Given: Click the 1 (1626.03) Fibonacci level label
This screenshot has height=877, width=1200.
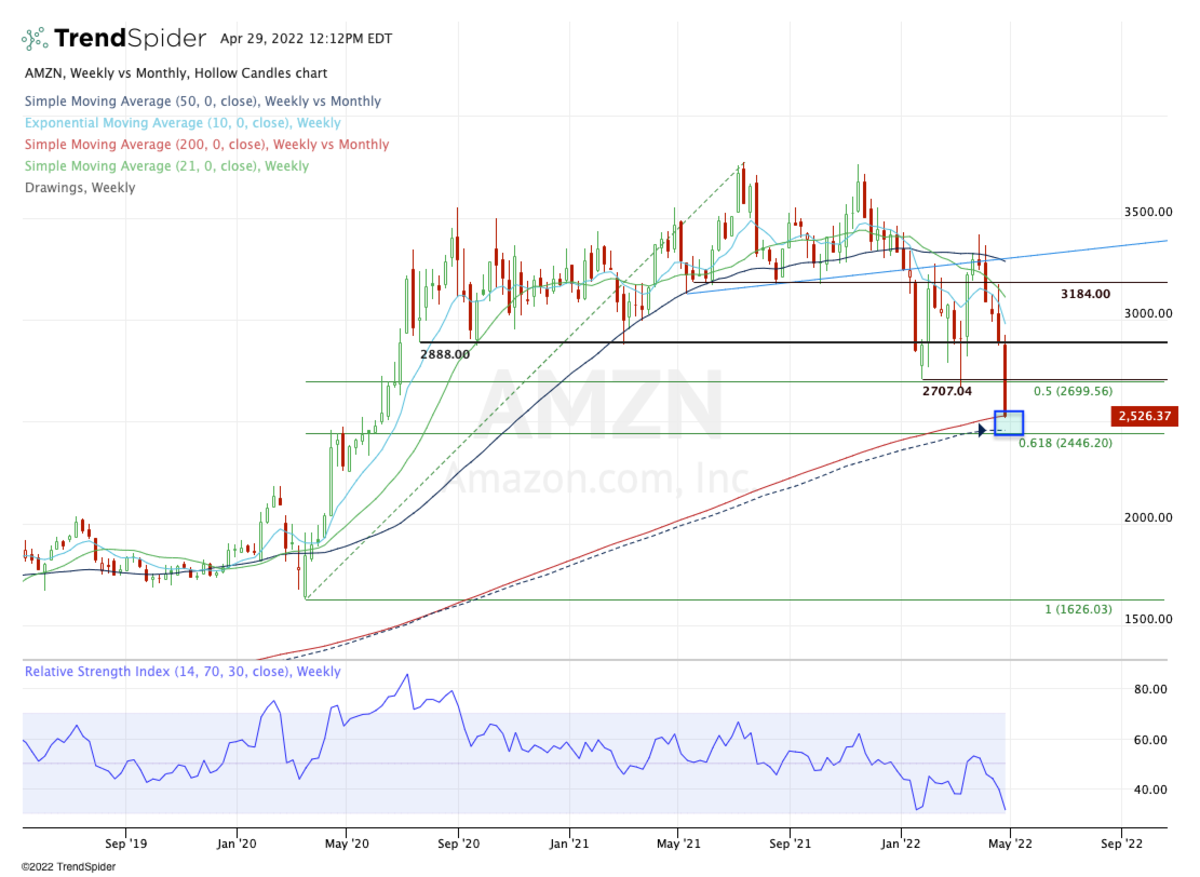Looking at the screenshot, I should pyautogui.click(x=1078, y=609).
